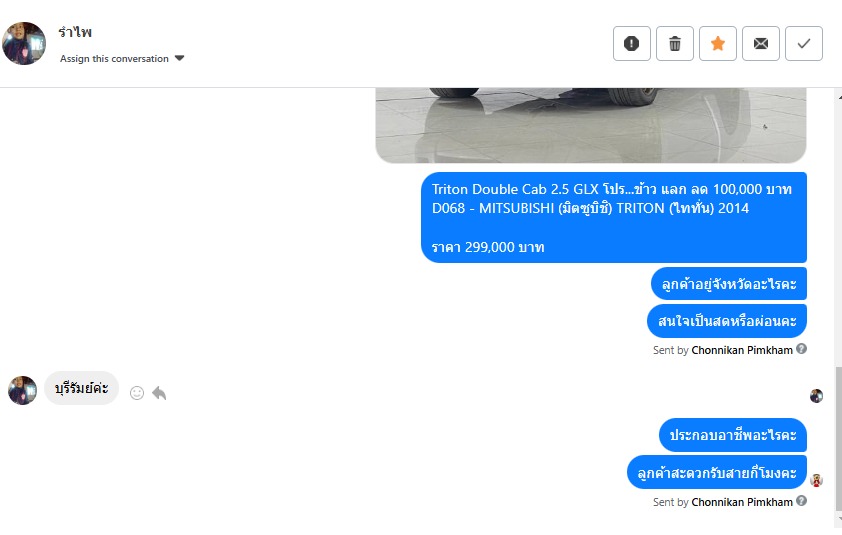Open รำไพ's profile picture in header
The image size is (842, 535).
point(24,44)
